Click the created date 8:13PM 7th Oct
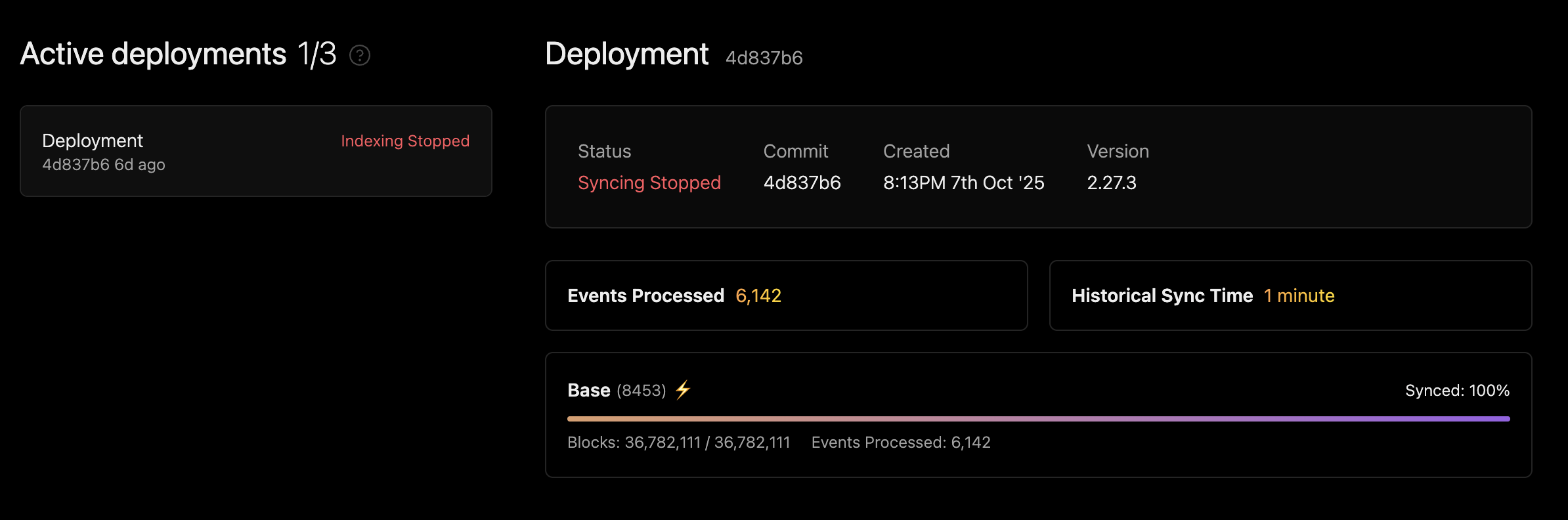 (963, 183)
